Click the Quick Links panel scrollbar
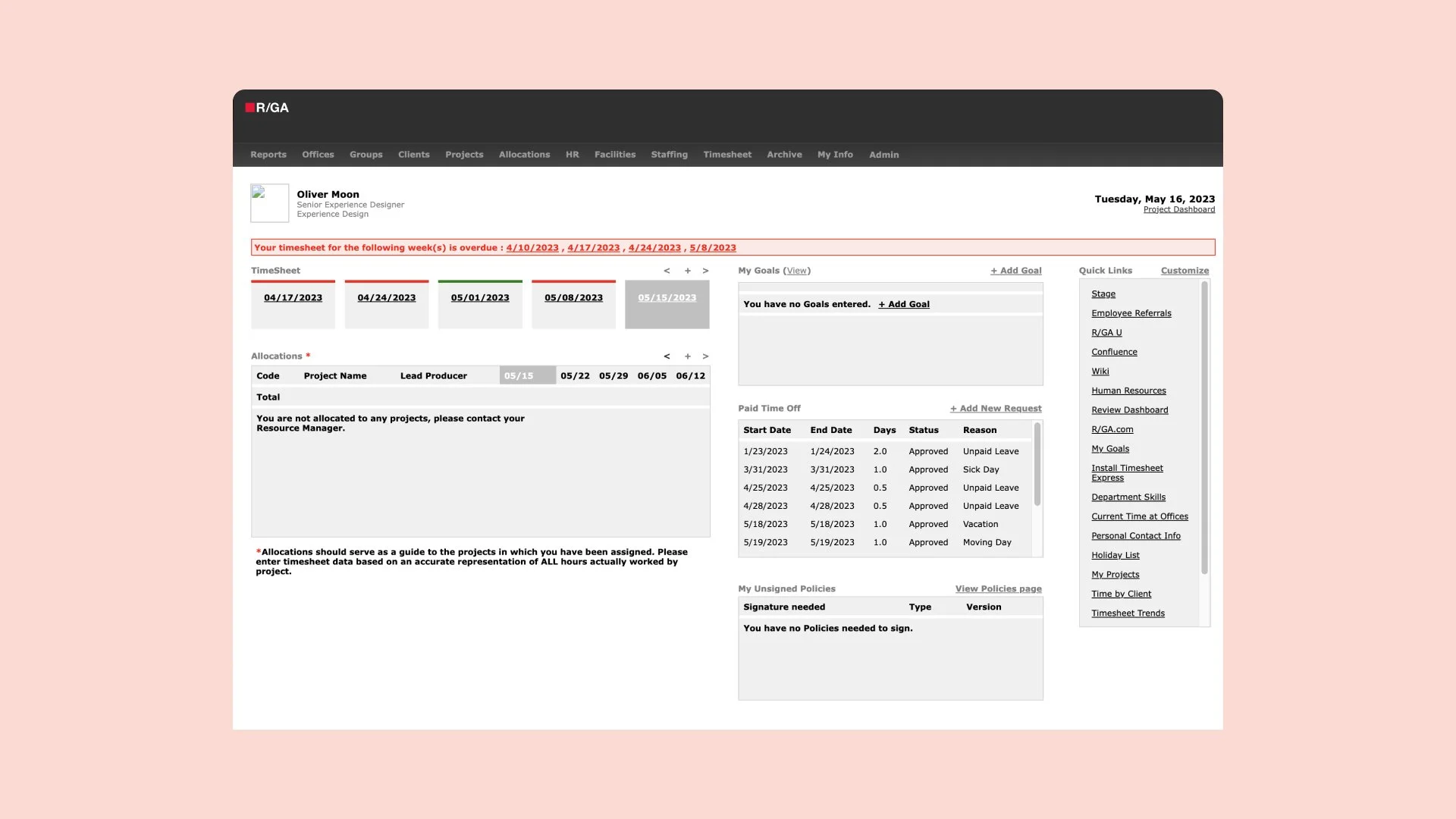1456x819 pixels. [x=1203, y=428]
